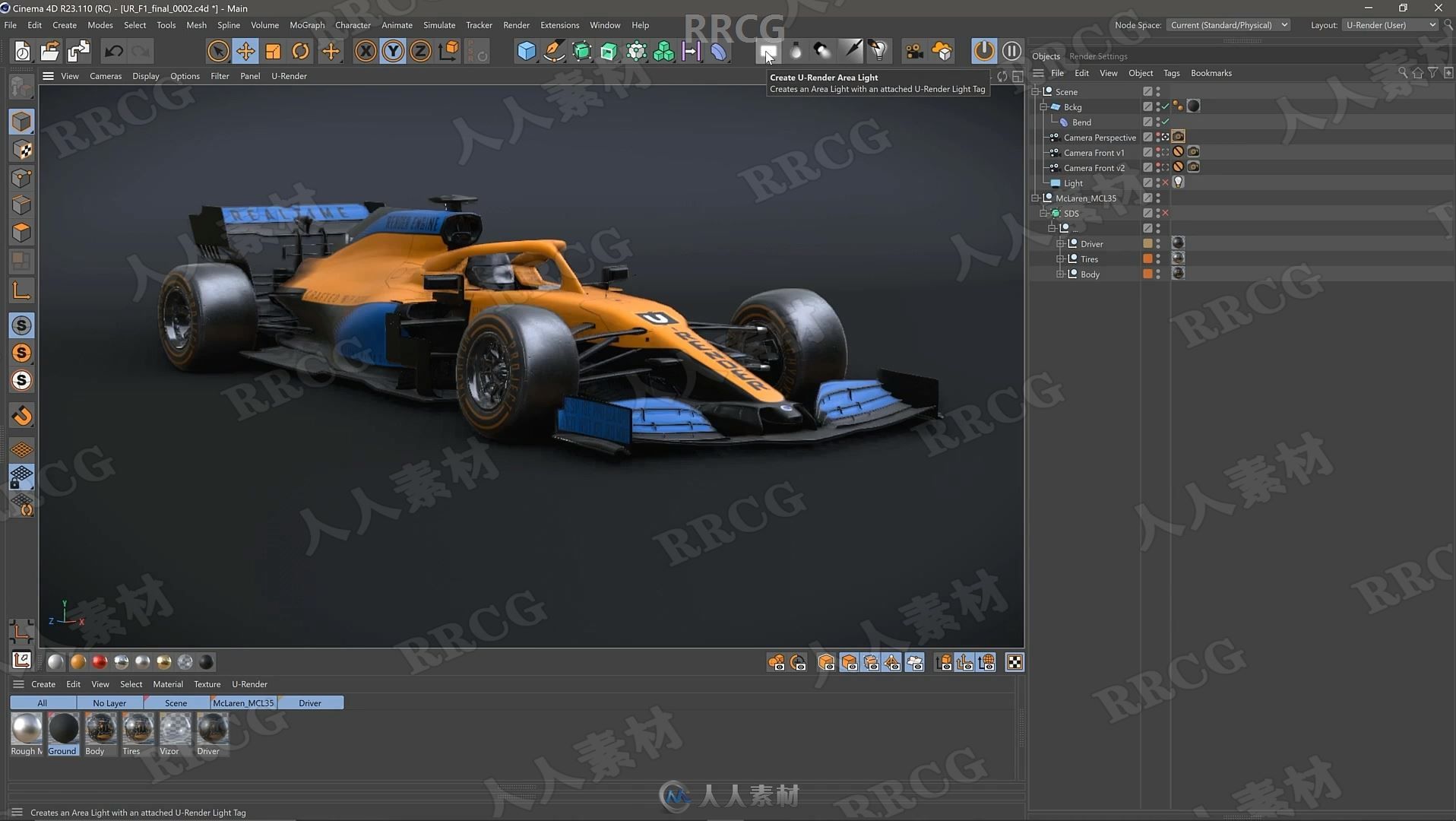The height and width of the screenshot is (821, 1456).
Task: Click the material tag on Tires object
Action: click(1178, 258)
